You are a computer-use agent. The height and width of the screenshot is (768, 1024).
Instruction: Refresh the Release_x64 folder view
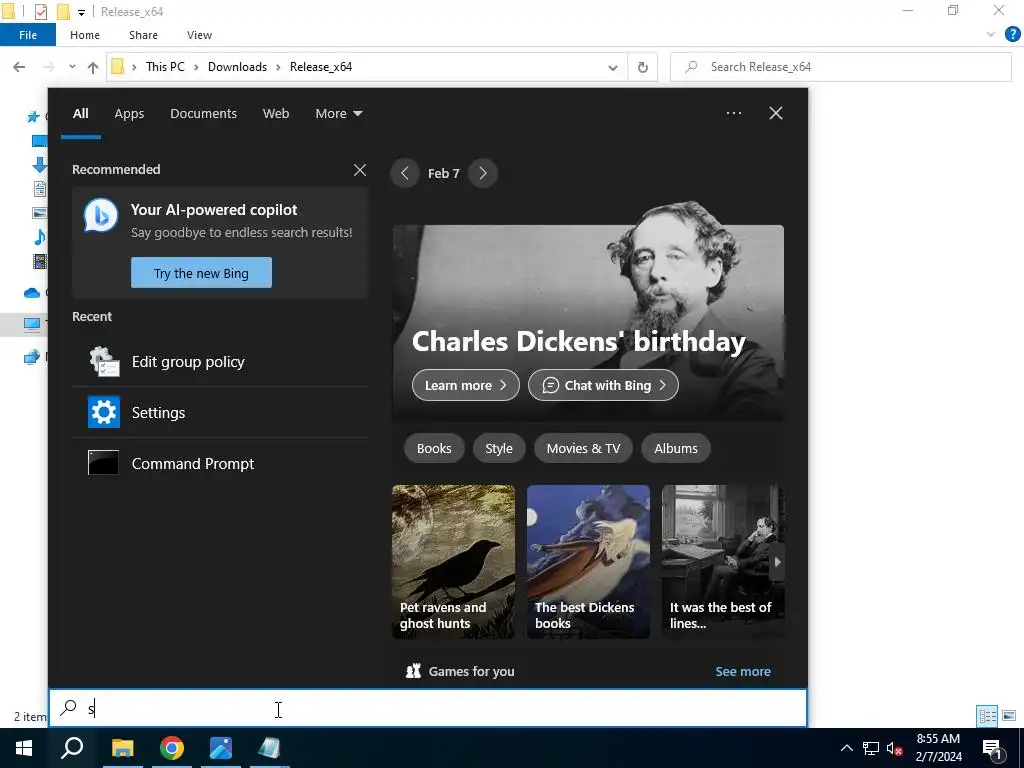click(643, 67)
